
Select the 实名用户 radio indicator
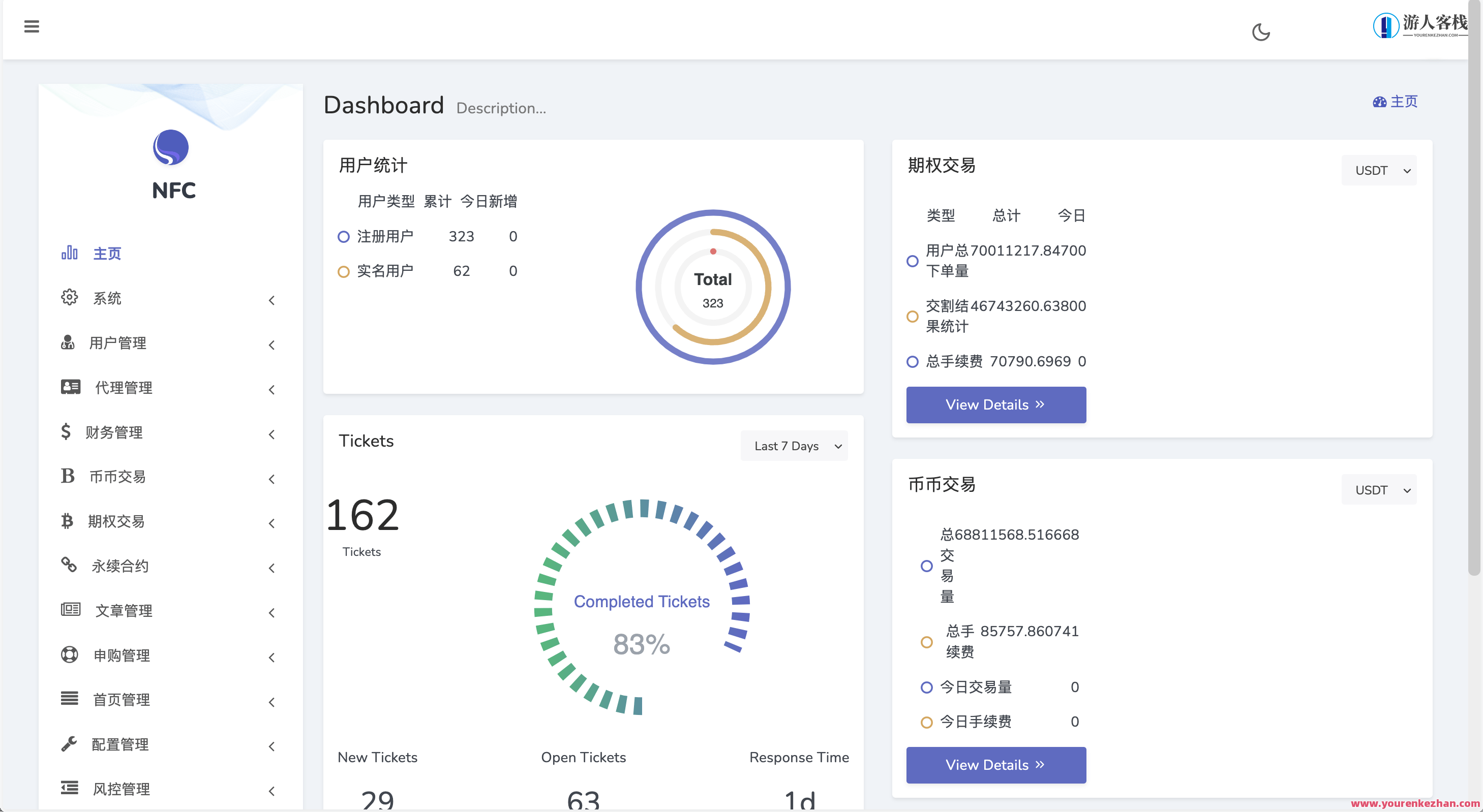pos(344,271)
